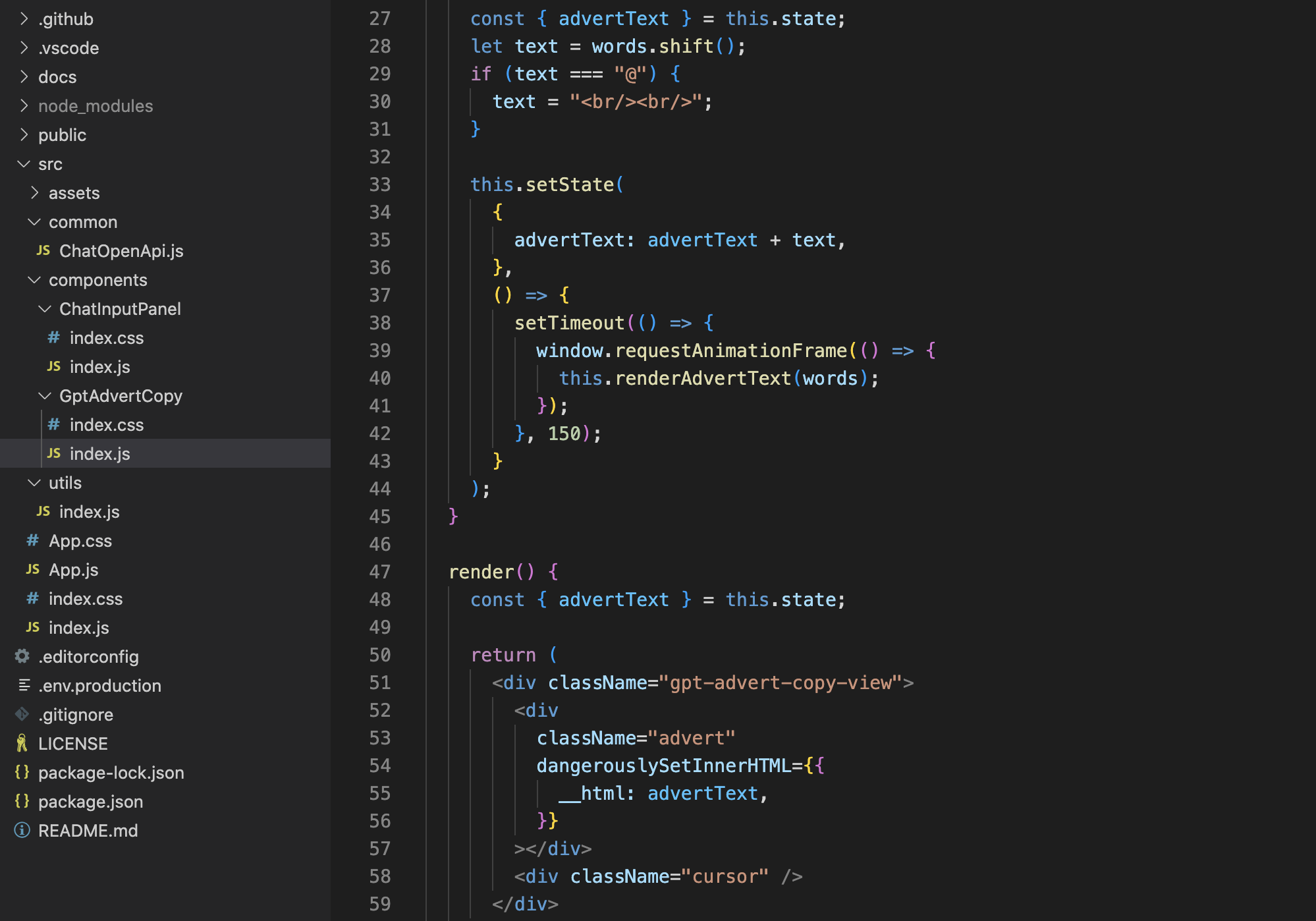Collapse the ChatInputPanel folder
The image size is (1316, 921).
pyautogui.click(x=45, y=308)
